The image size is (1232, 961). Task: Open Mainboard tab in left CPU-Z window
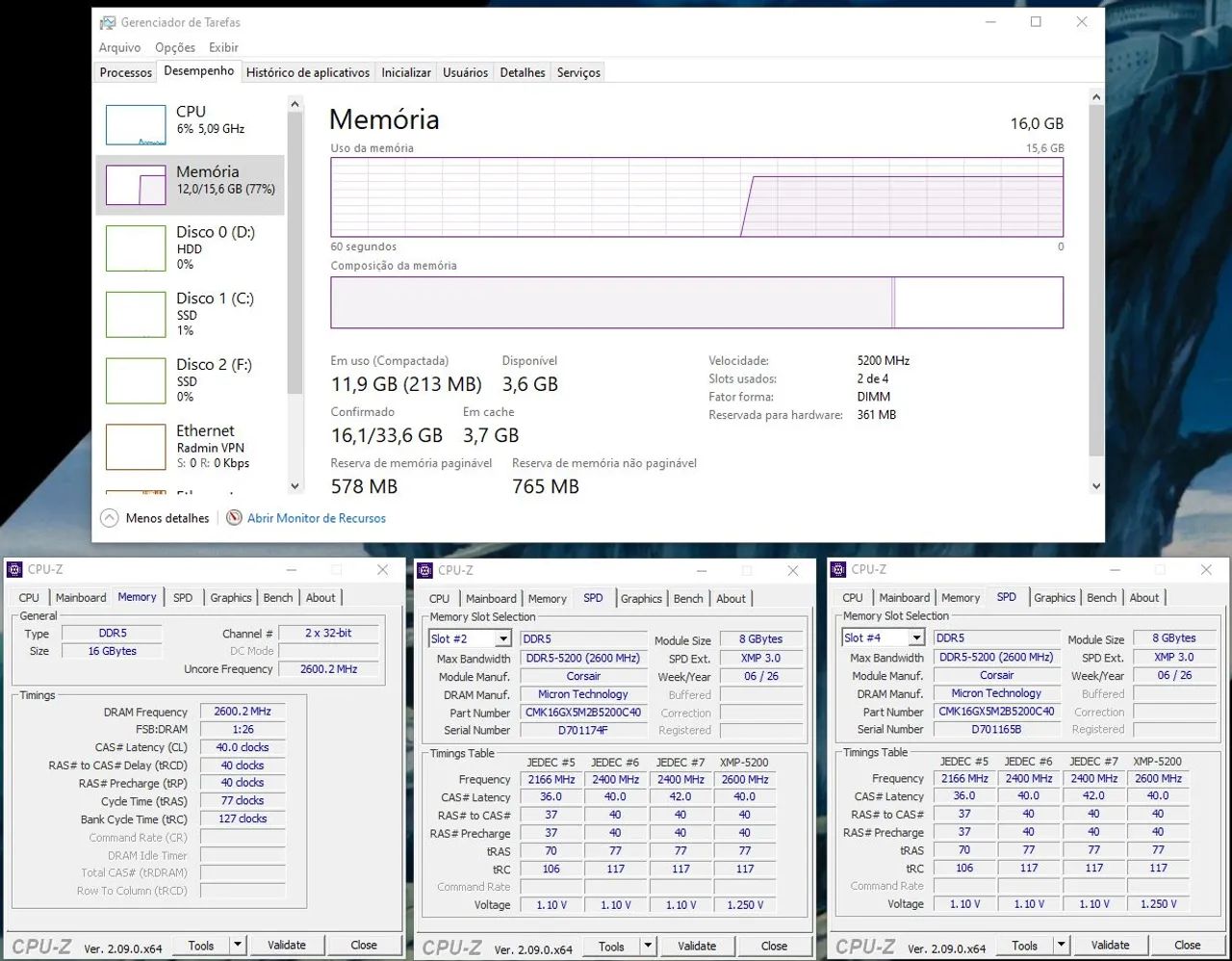[x=81, y=598]
